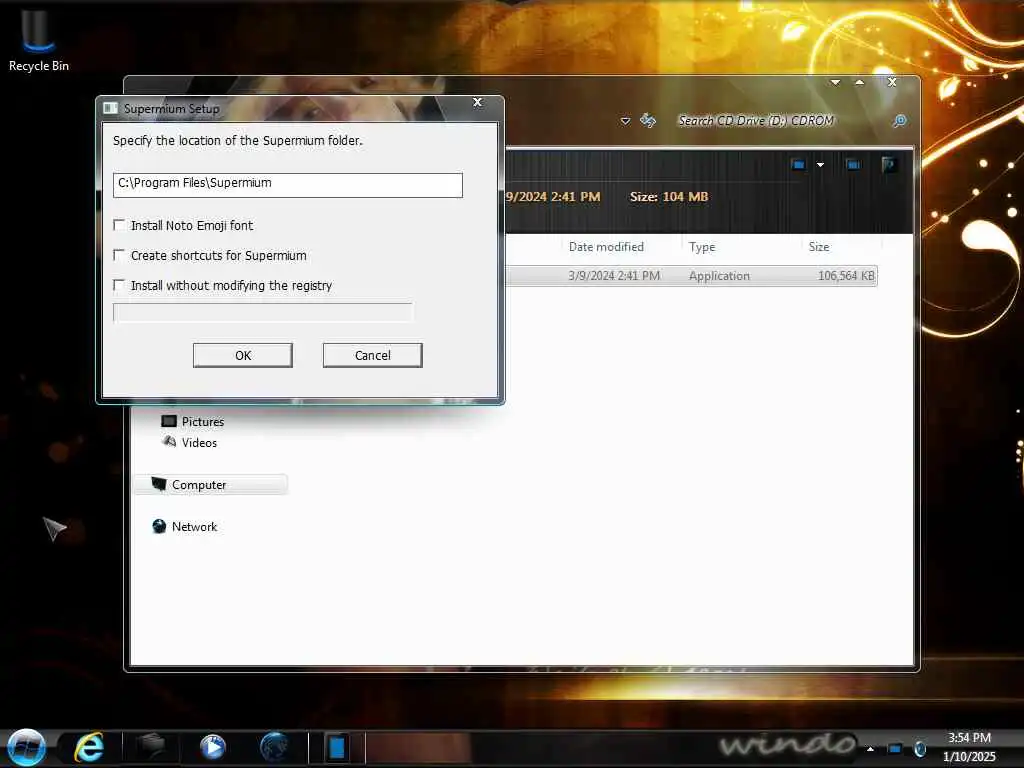
Task: Sort by Type column header
Action: pos(702,247)
